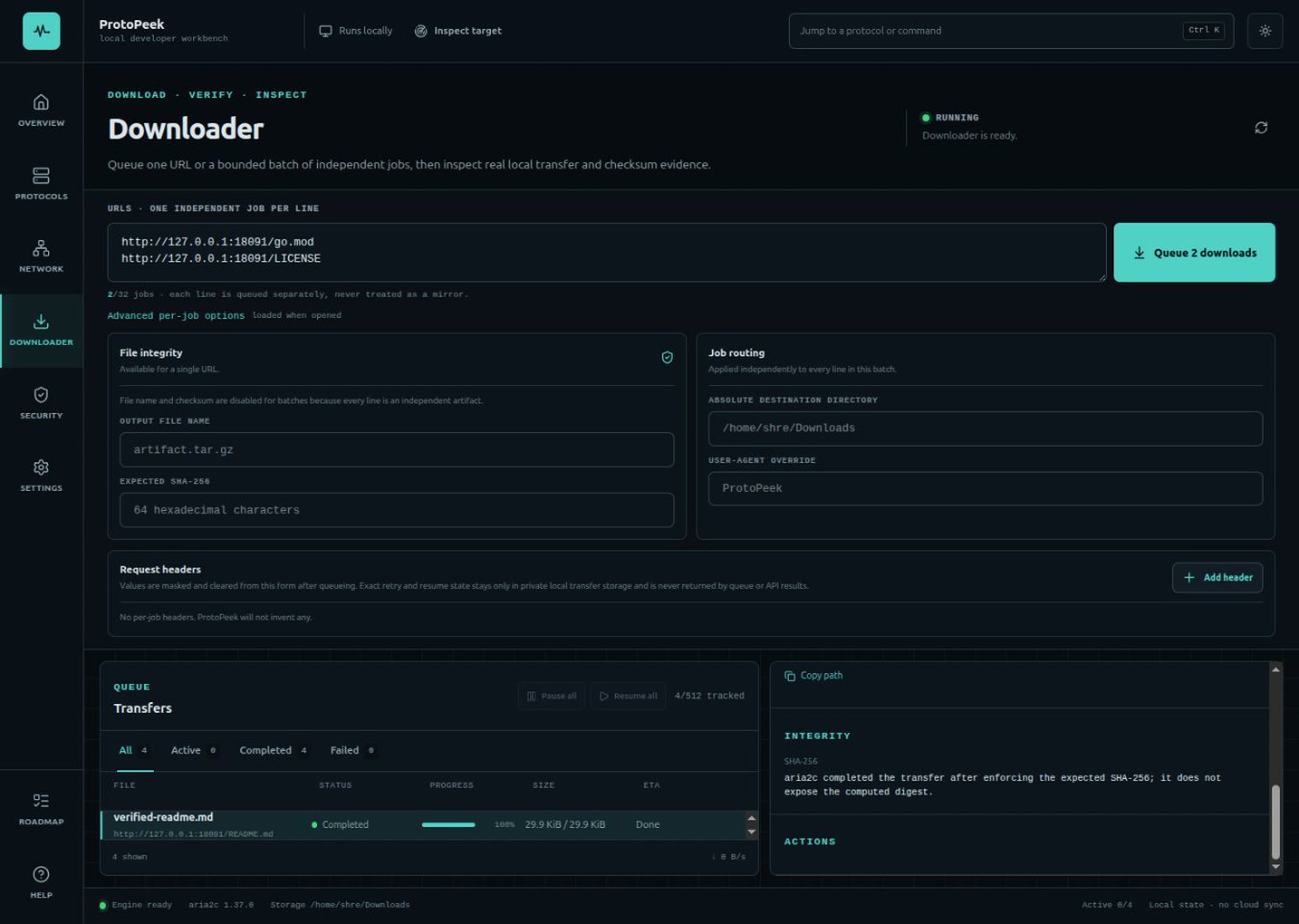Viewport: 1299px width, 924px height.
Task: Click the refresh status icon
Action: [x=1261, y=128]
